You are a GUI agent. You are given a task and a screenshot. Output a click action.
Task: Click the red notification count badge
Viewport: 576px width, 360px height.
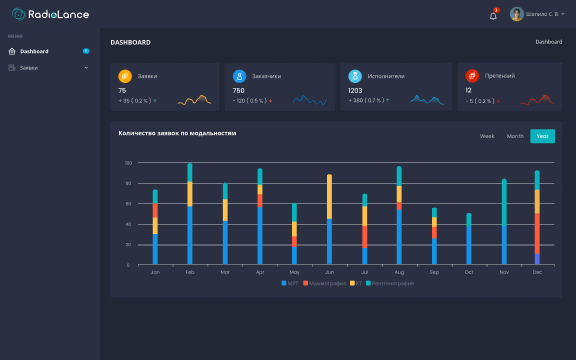pos(496,10)
